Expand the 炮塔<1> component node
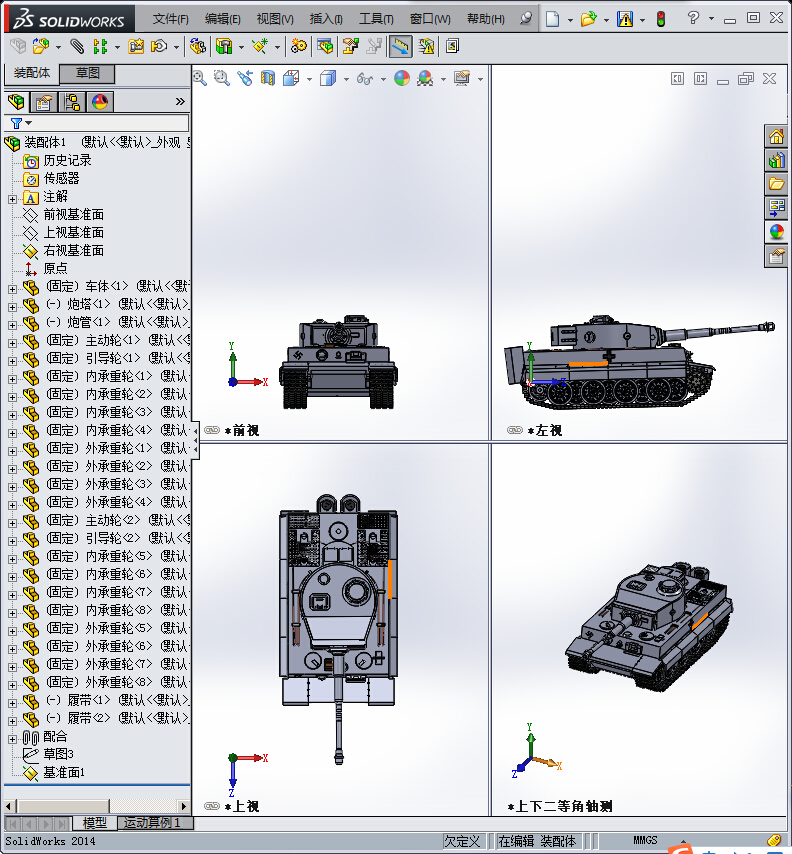 point(12,307)
